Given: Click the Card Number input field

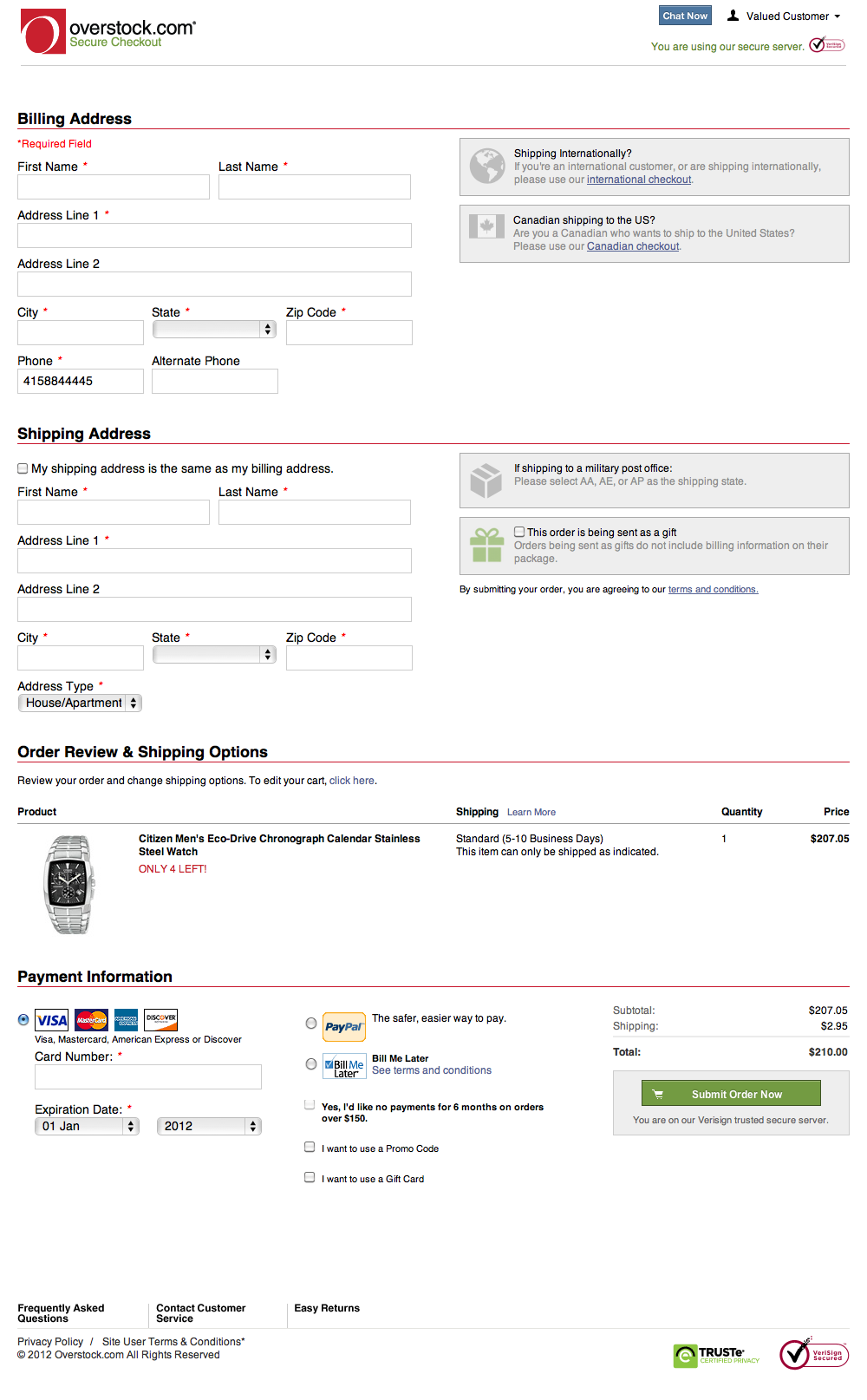Looking at the screenshot, I should (x=147, y=1076).
